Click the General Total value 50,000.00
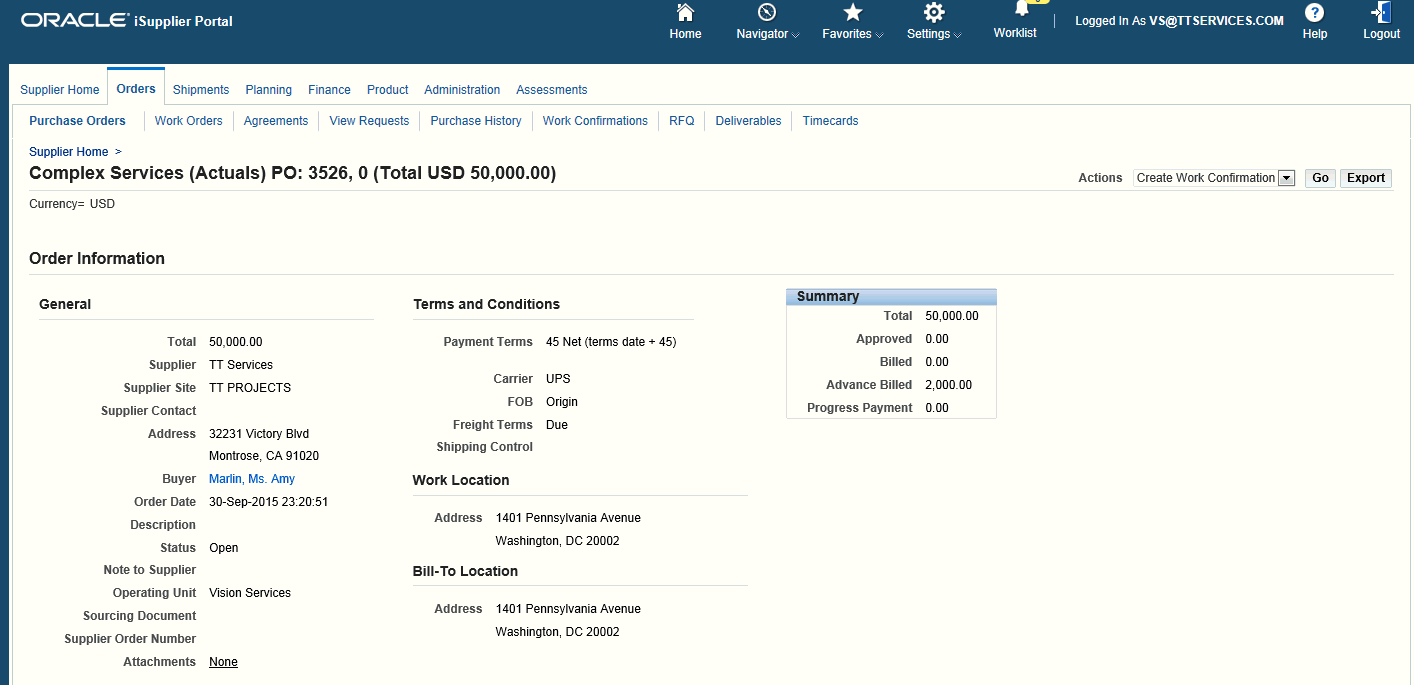 click(236, 342)
